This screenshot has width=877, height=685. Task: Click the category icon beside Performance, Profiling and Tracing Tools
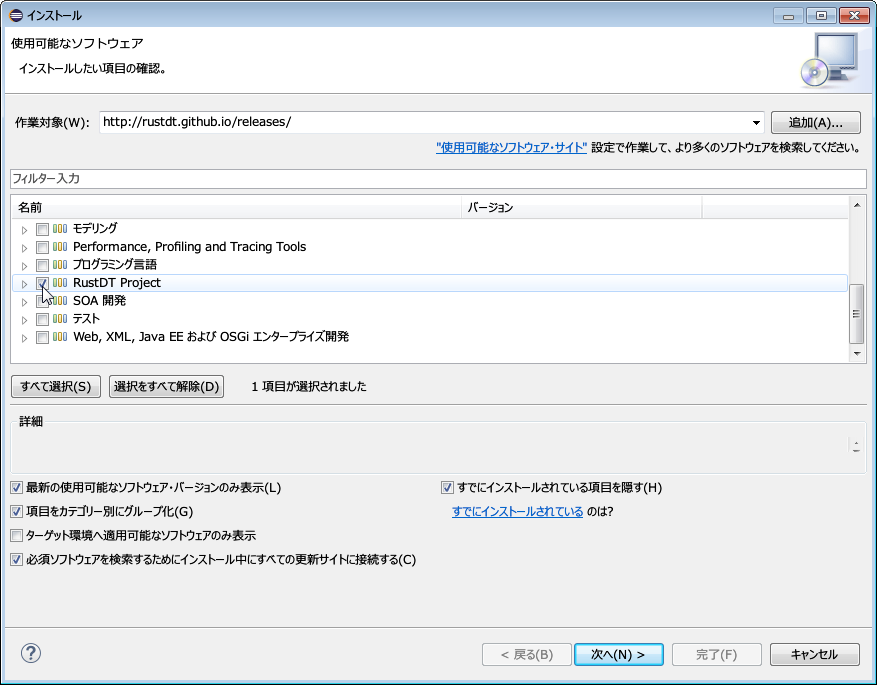(x=60, y=247)
